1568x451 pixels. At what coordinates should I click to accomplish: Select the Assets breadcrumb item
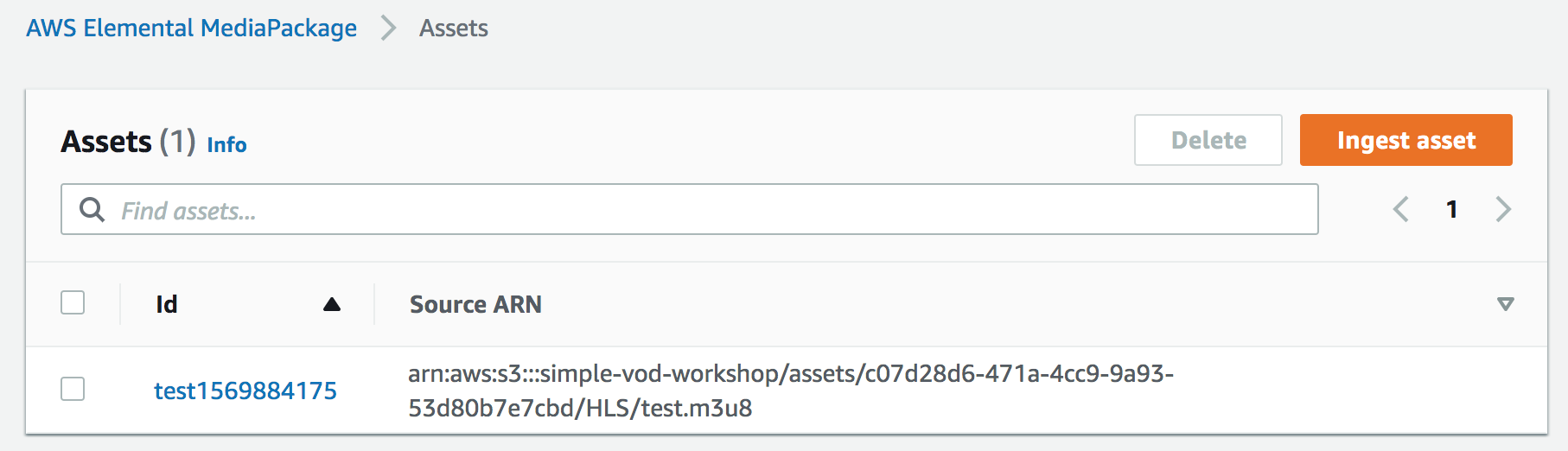454,29
